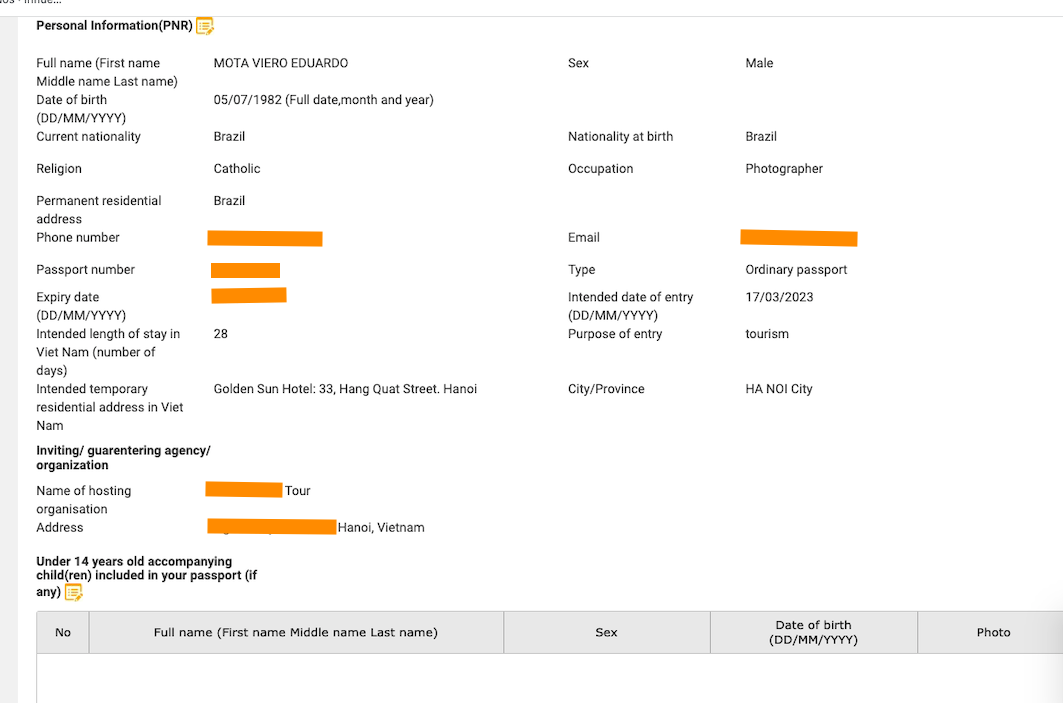Click the Expiry date label
This screenshot has height=703, width=1063.
tap(81, 306)
